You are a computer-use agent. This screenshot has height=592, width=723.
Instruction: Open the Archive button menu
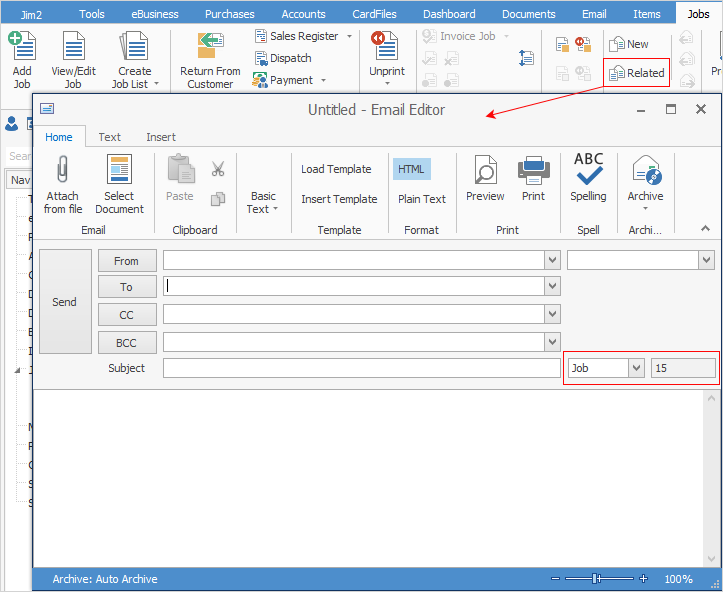point(645,184)
